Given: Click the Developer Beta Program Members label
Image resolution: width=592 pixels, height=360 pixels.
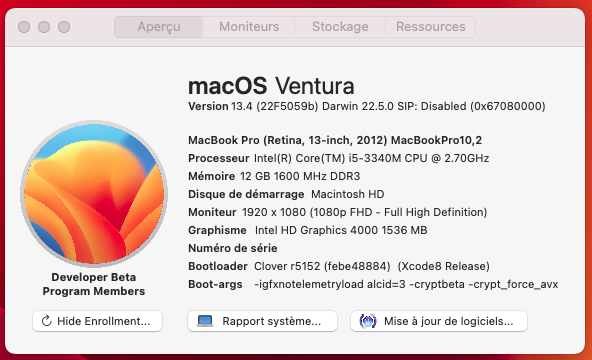Looking at the screenshot, I should click(x=94, y=284).
